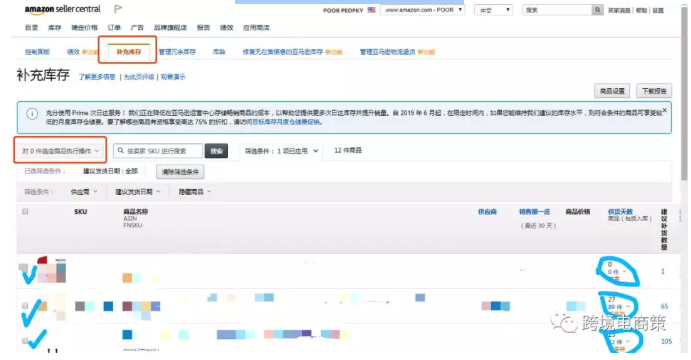691x360 pixels.
Task: Click the amazon seller central logo
Action: 63,9
